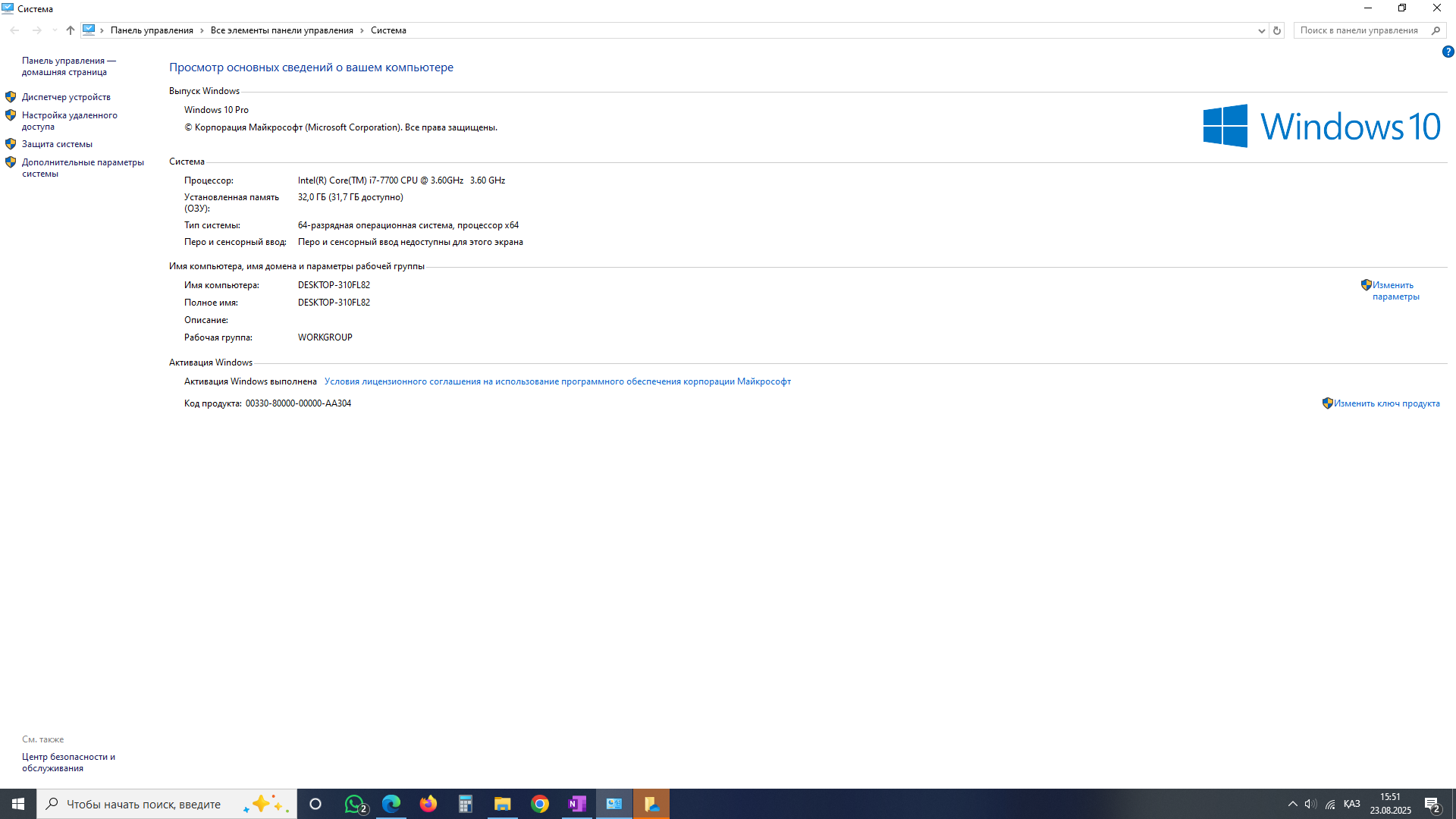The height and width of the screenshot is (819, 1456).
Task: Switch input language 'КАЗ'
Action: (x=1351, y=804)
